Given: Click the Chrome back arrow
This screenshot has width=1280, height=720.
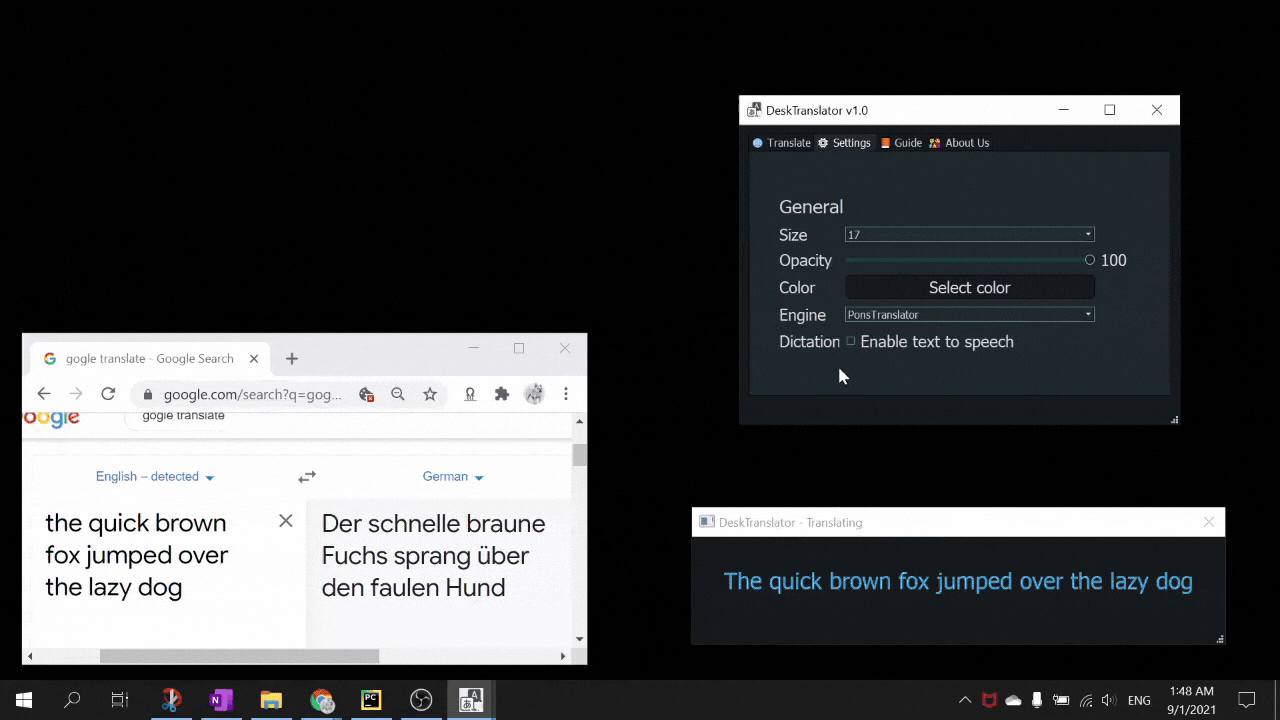Looking at the screenshot, I should (x=44, y=394).
